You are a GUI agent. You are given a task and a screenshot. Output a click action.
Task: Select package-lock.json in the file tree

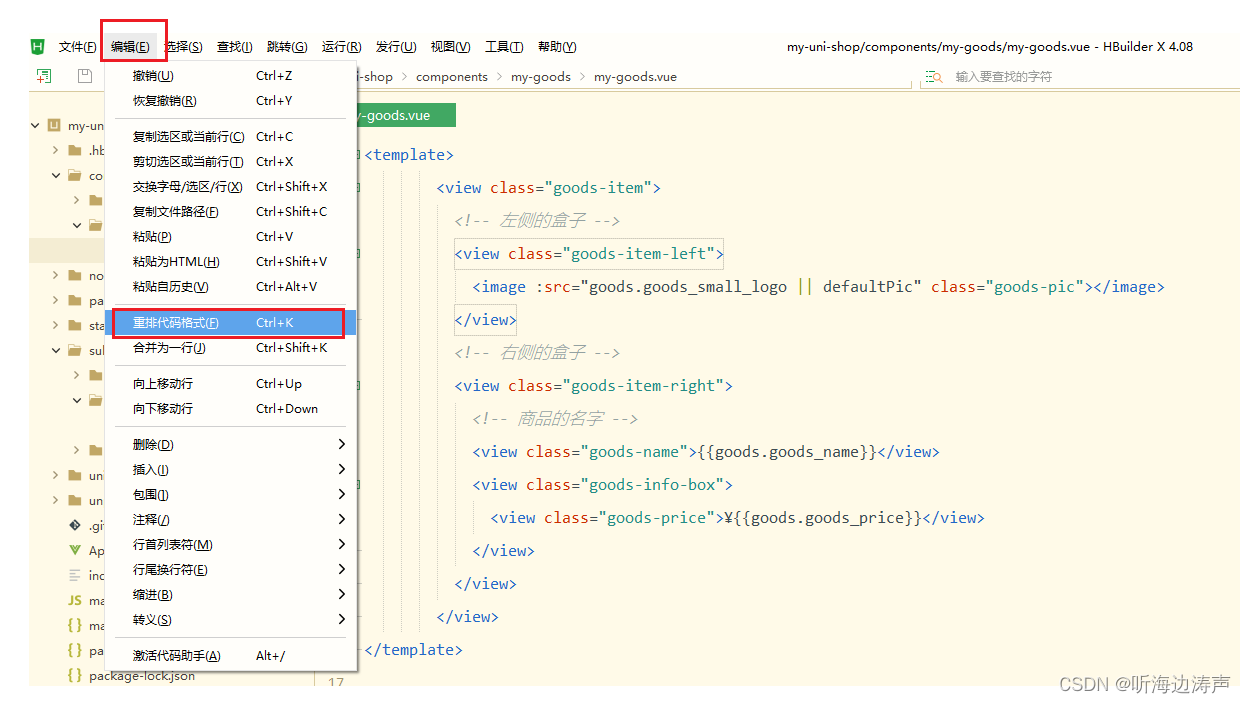(x=142, y=676)
